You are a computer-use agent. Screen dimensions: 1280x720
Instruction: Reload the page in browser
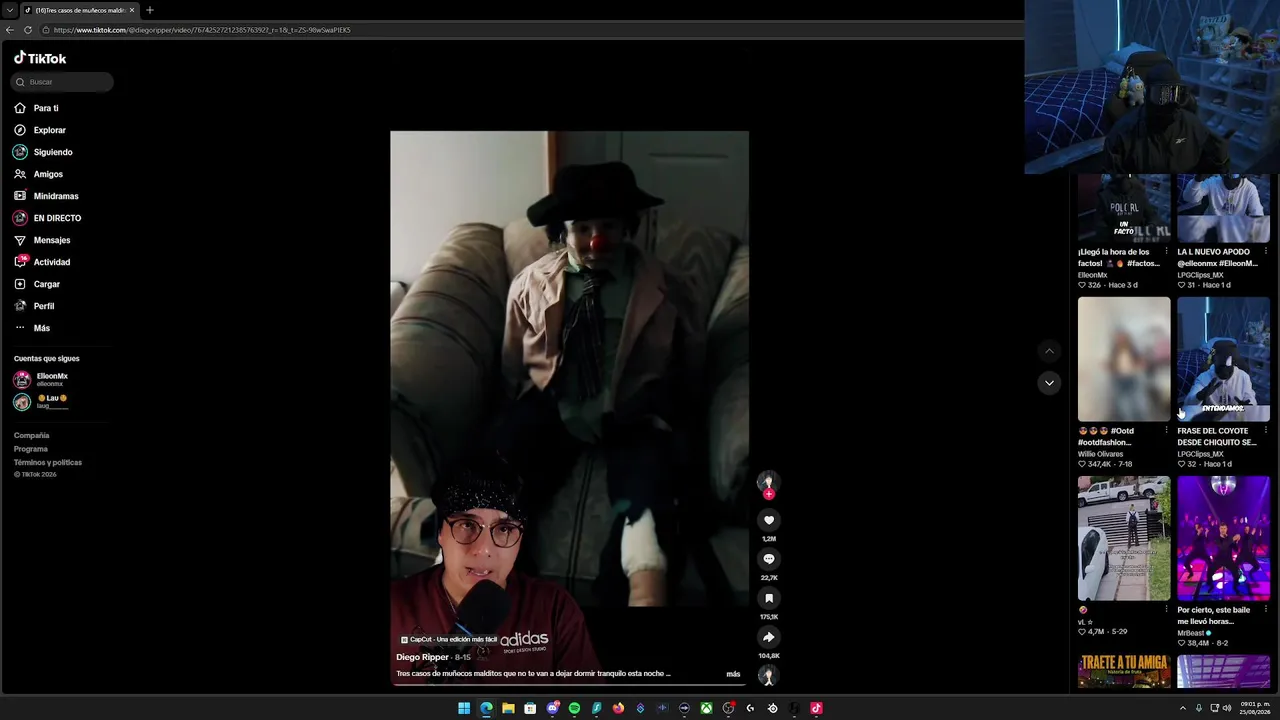[x=28, y=30]
